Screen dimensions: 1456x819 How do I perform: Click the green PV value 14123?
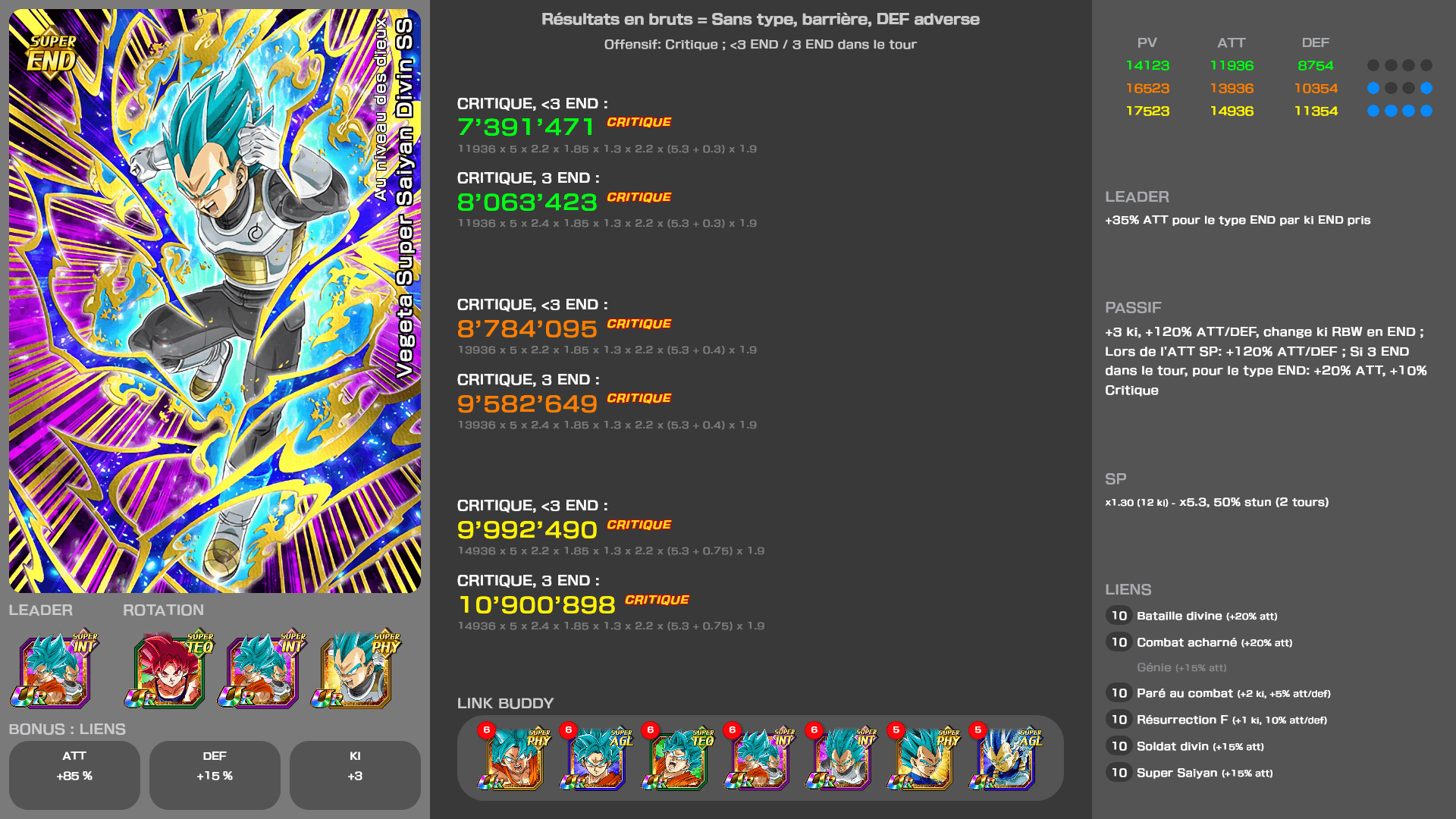(1147, 65)
